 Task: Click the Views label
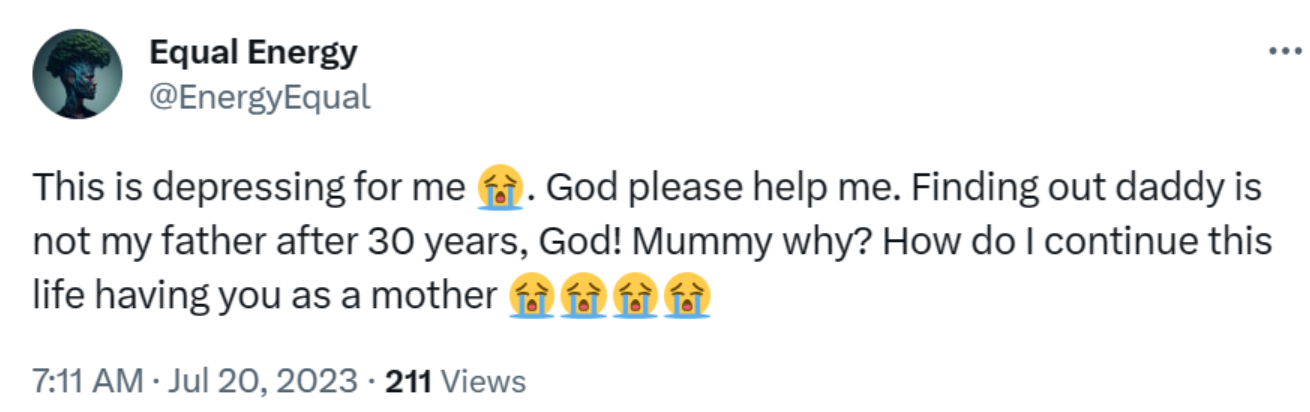[x=483, y=381]
